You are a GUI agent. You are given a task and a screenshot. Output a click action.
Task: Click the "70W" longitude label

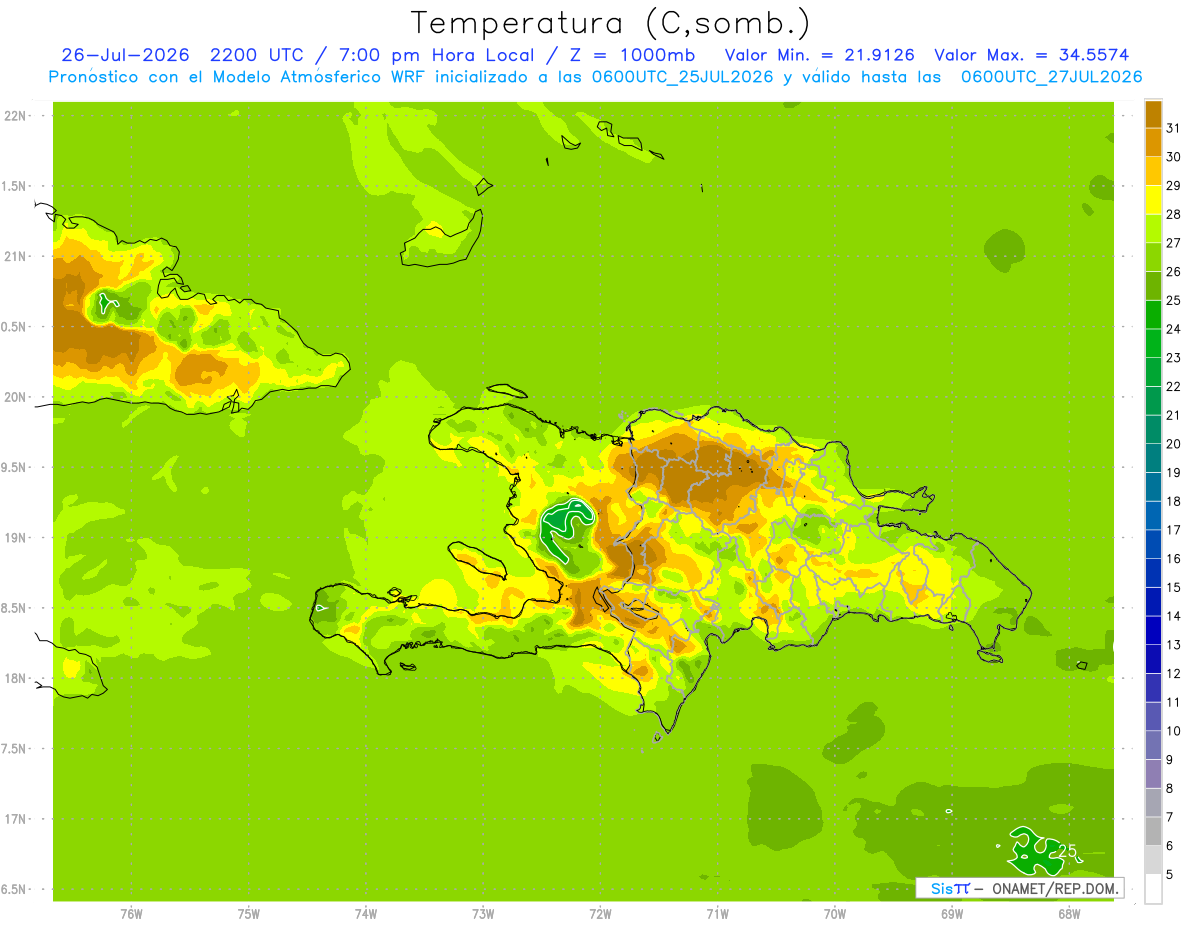835,913
